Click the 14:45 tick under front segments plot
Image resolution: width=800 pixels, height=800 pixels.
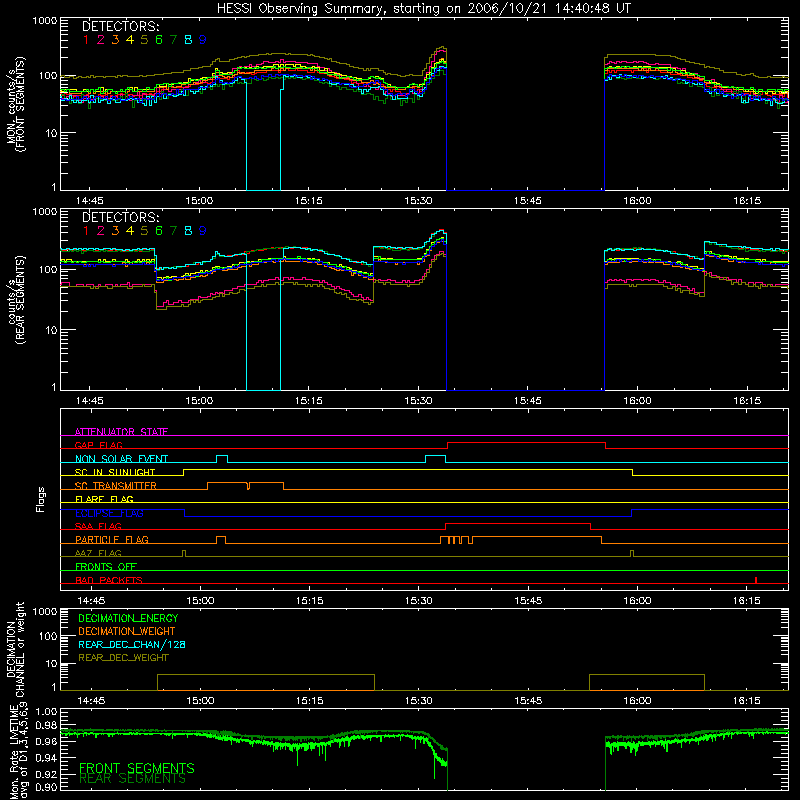pos(90,201)
